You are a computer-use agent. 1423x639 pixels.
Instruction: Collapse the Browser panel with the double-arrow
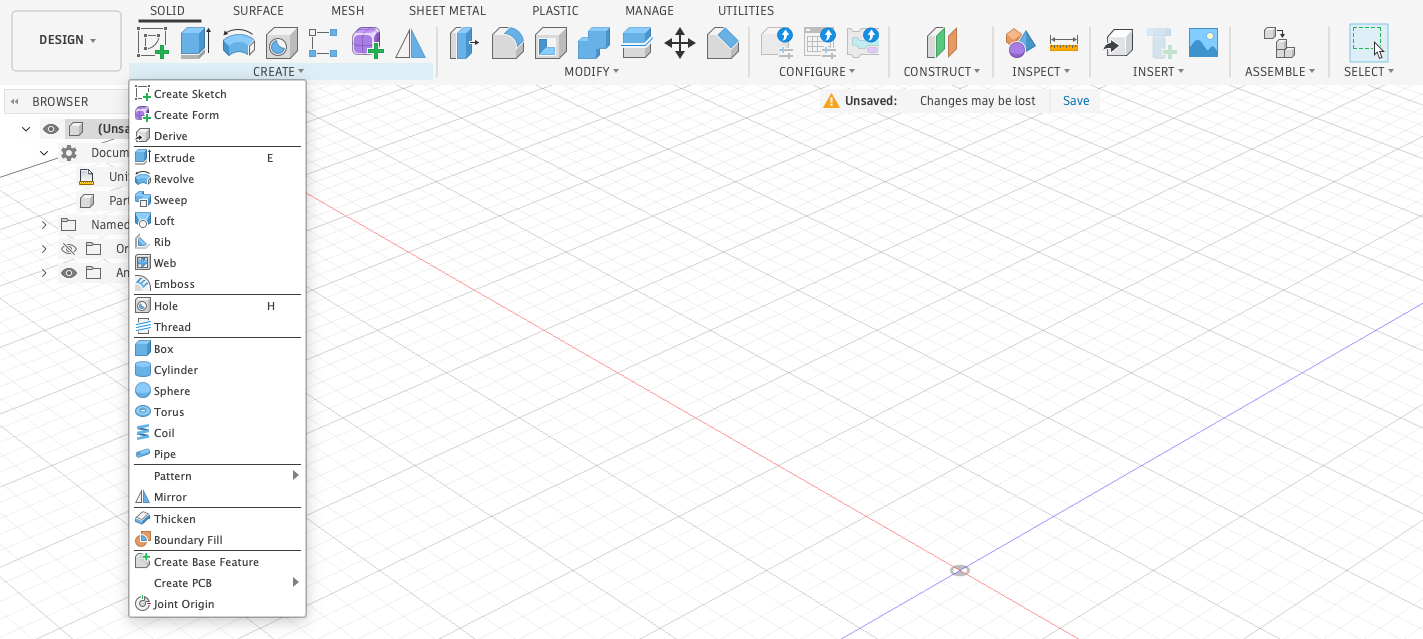(15, 102)
